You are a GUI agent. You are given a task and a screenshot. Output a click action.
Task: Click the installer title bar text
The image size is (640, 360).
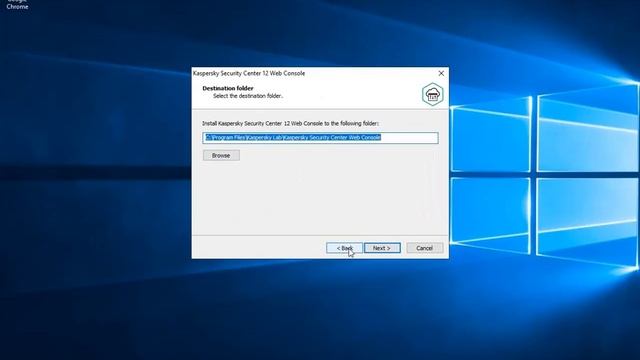tap(249, 73)
